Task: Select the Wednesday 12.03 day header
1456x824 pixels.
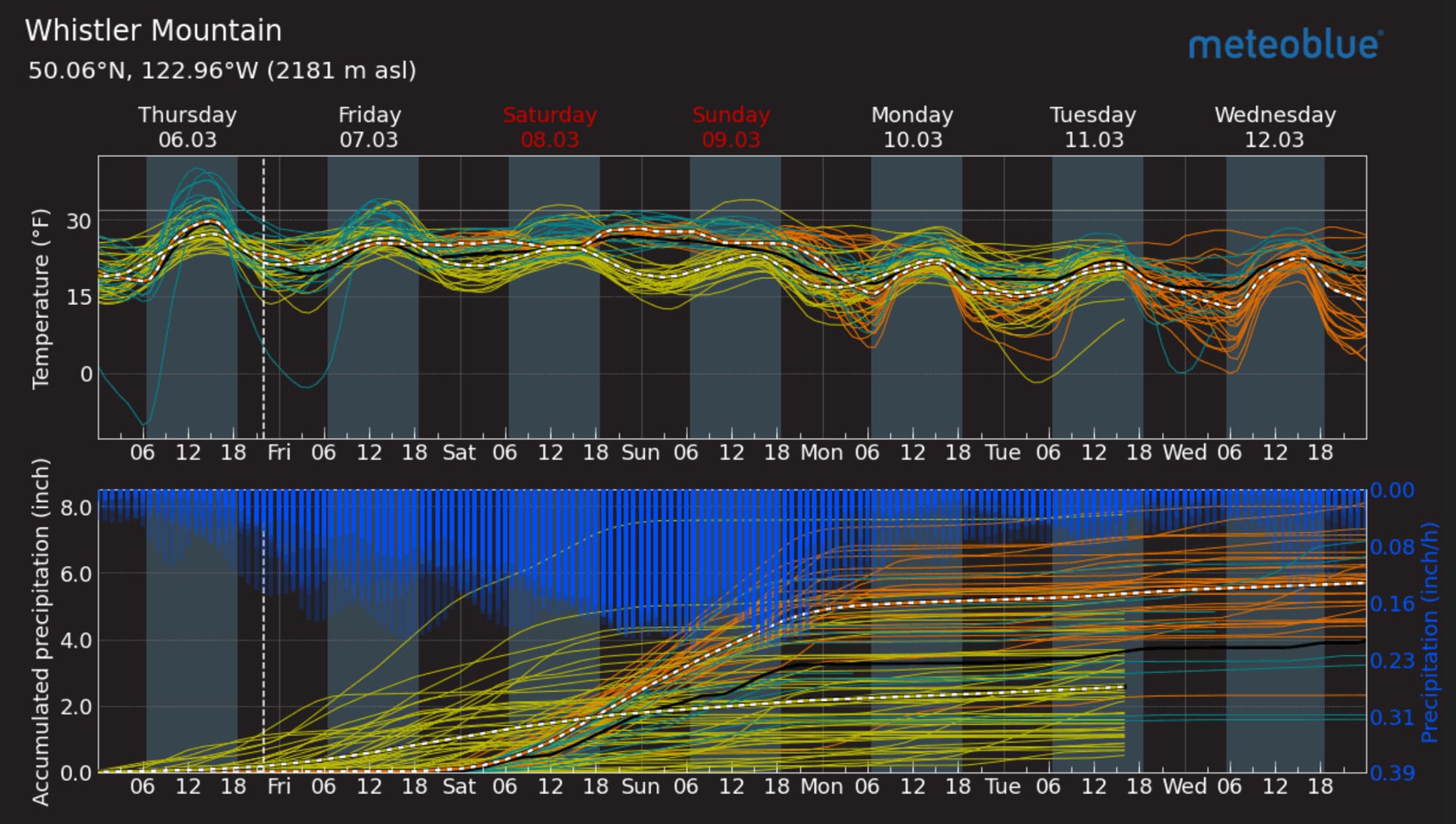Action: (1275, 127)
